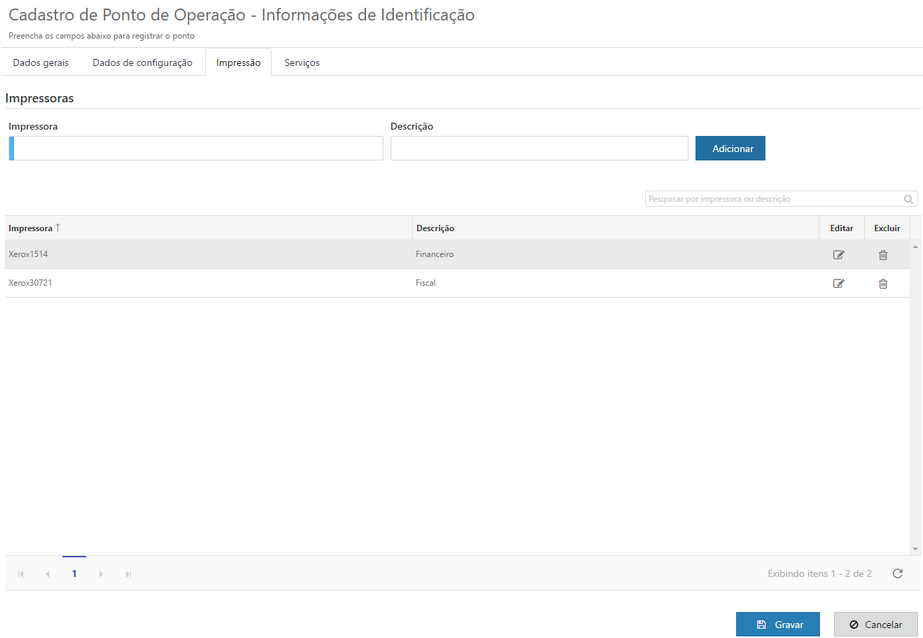Switch to the Serviços tab

pos(301,61)
